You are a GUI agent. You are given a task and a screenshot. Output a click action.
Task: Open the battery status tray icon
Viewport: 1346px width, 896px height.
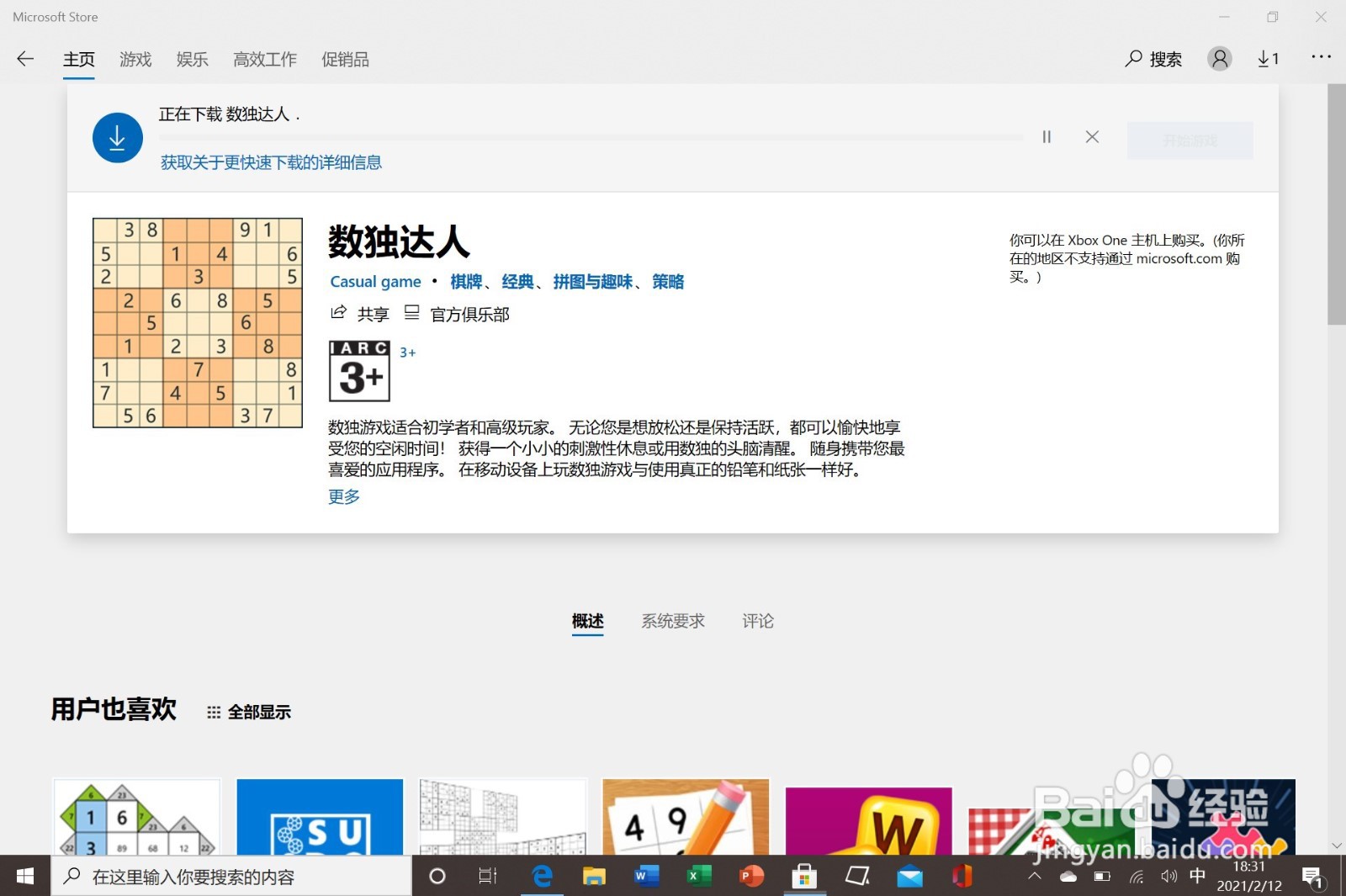pos(1102,877)
